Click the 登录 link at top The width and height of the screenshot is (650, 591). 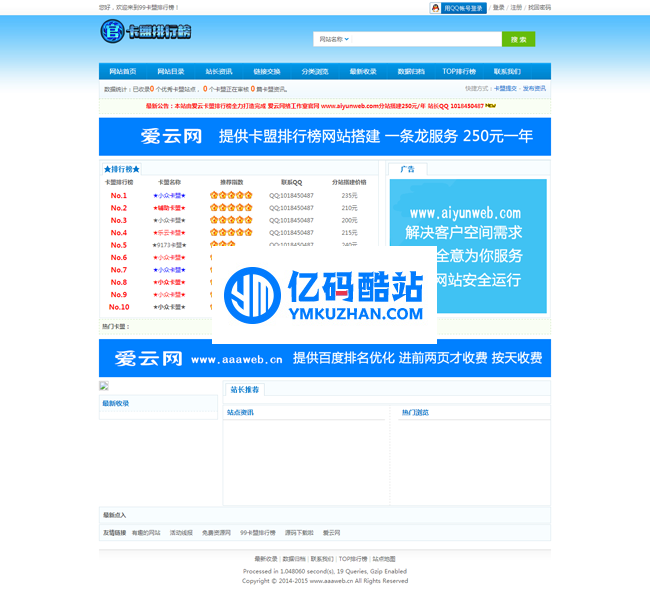(x=499, y=7)
